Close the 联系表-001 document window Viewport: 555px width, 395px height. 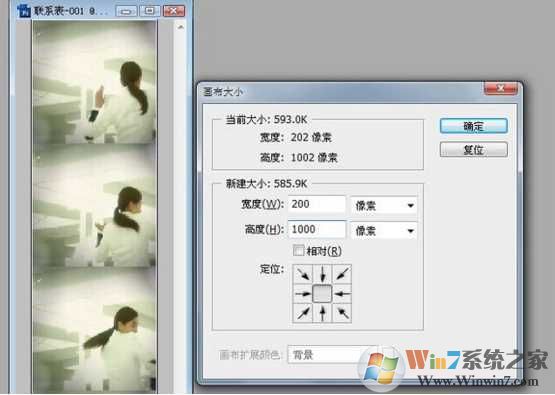tap(173, 11)
